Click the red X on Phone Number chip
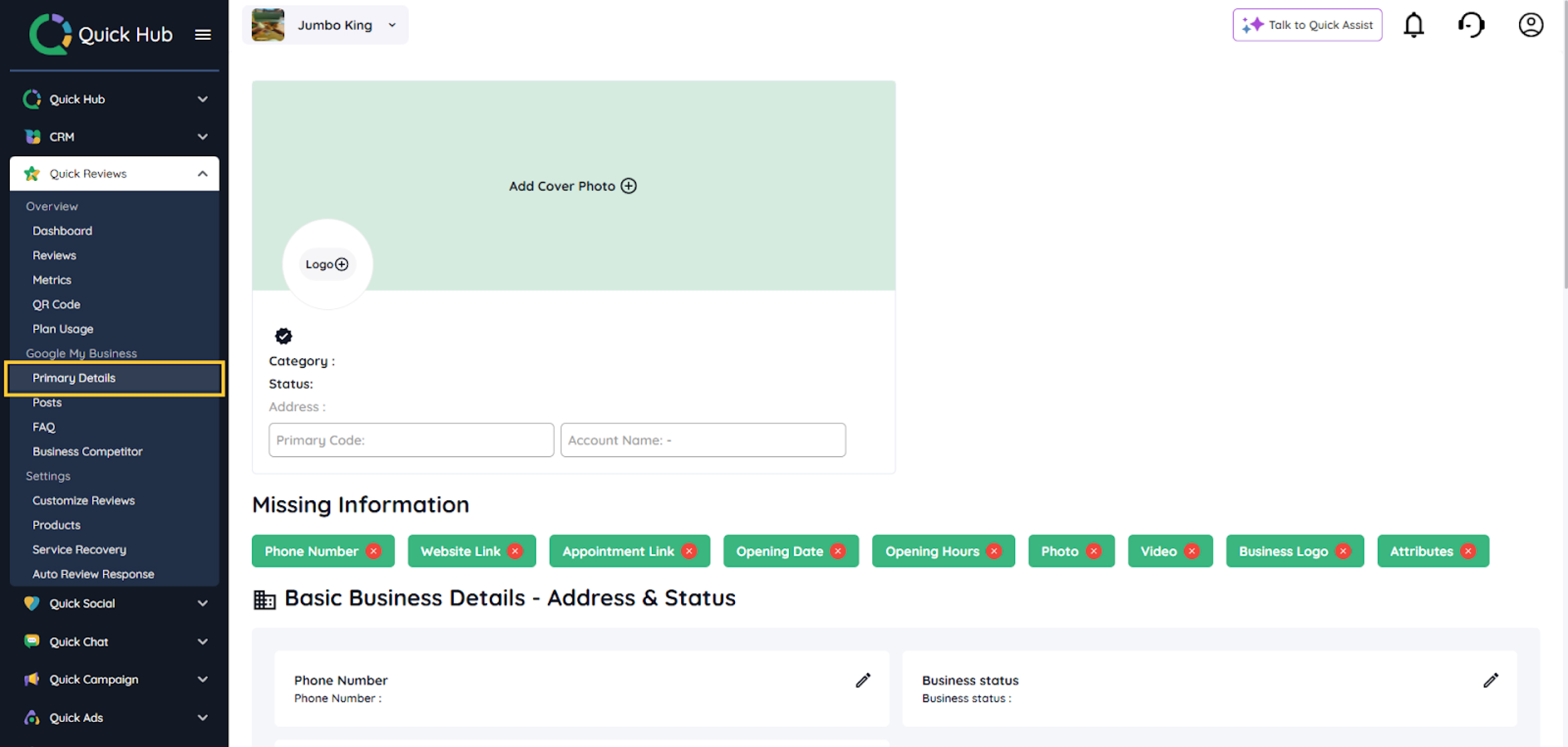The width and height of the screenshot is (1568, 747). (373, 551)
